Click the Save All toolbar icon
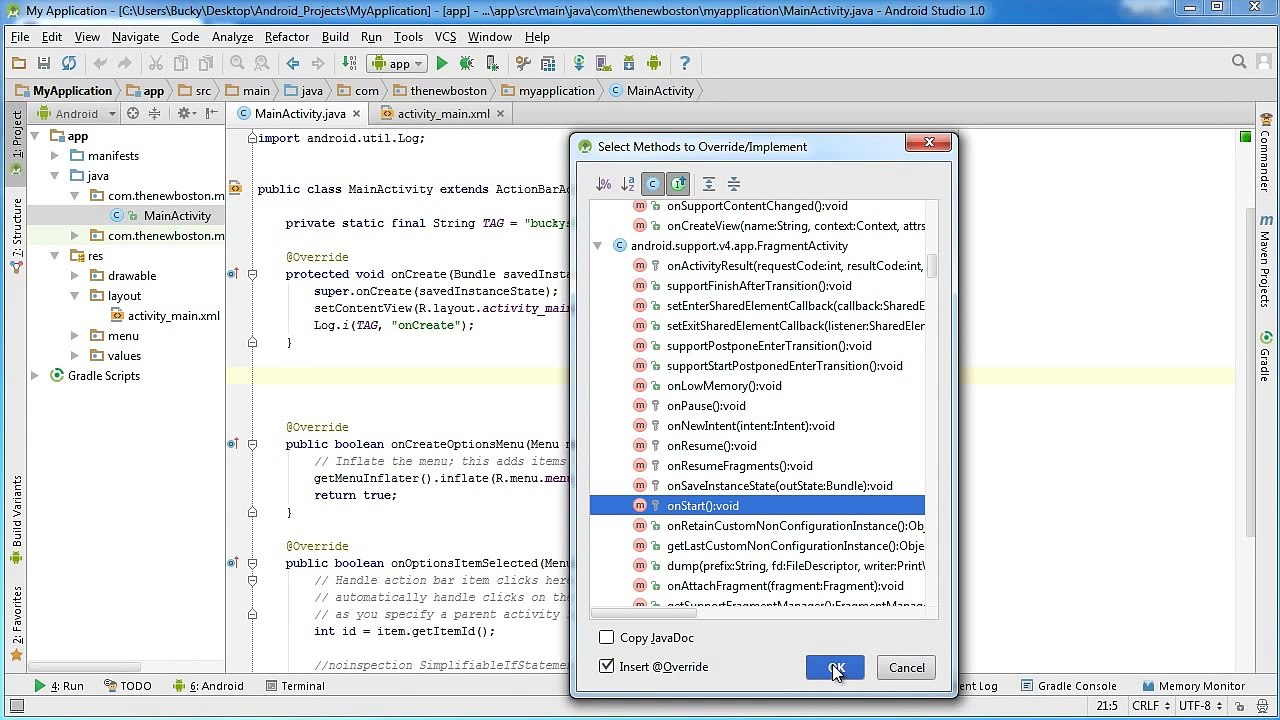This screenshot has width=1280, height=720. click(44, 63)
